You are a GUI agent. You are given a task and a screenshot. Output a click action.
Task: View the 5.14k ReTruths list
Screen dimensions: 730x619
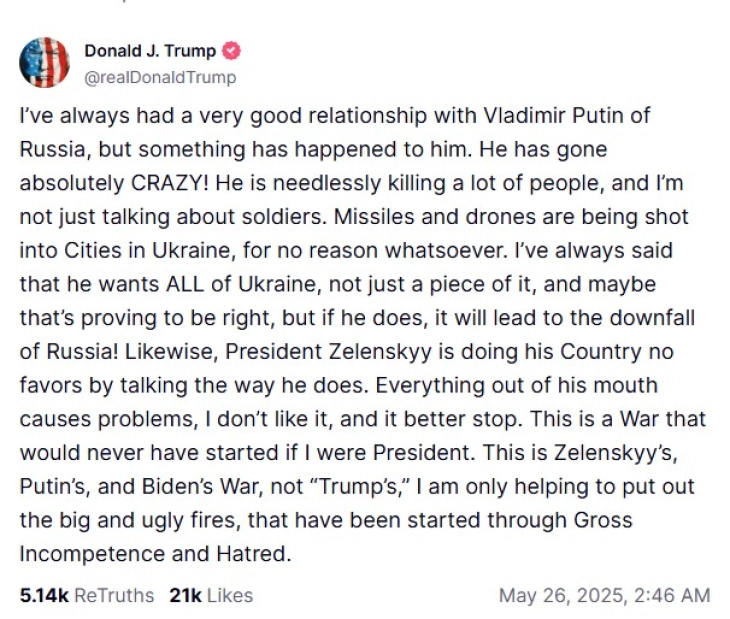tap(87, 595)
